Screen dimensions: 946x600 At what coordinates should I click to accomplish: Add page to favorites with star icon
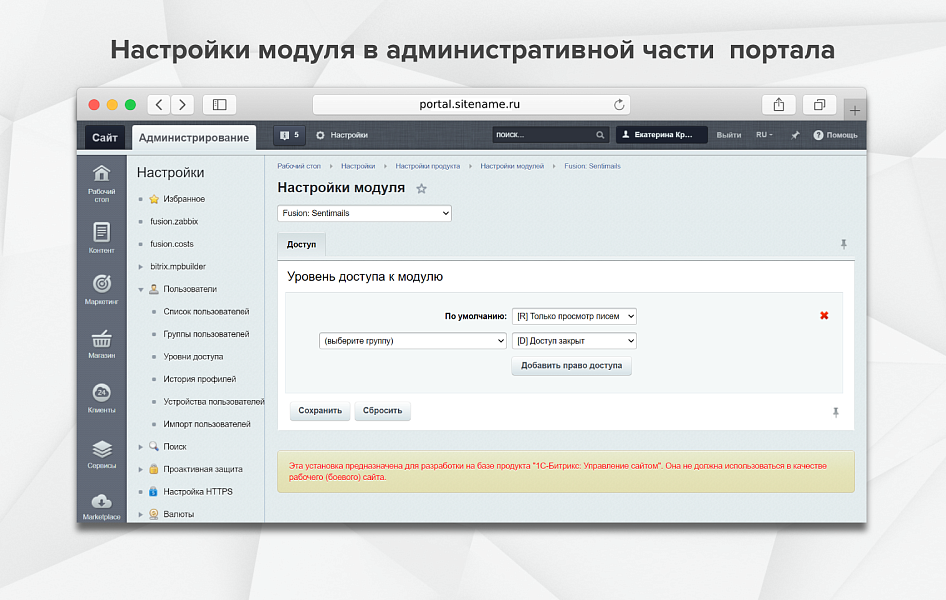click(421, 189)
